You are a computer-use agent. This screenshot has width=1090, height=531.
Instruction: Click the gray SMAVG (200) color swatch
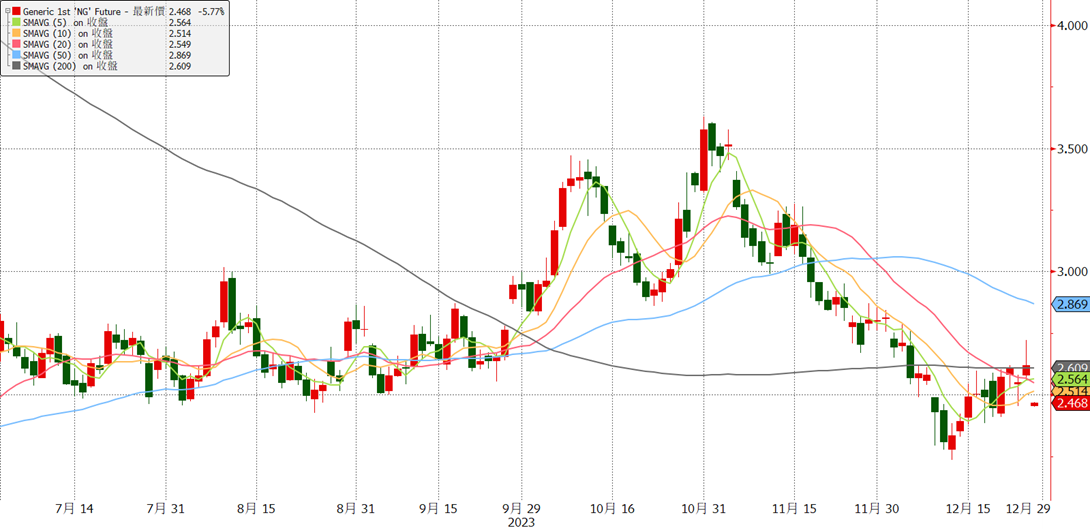point(16,65)
